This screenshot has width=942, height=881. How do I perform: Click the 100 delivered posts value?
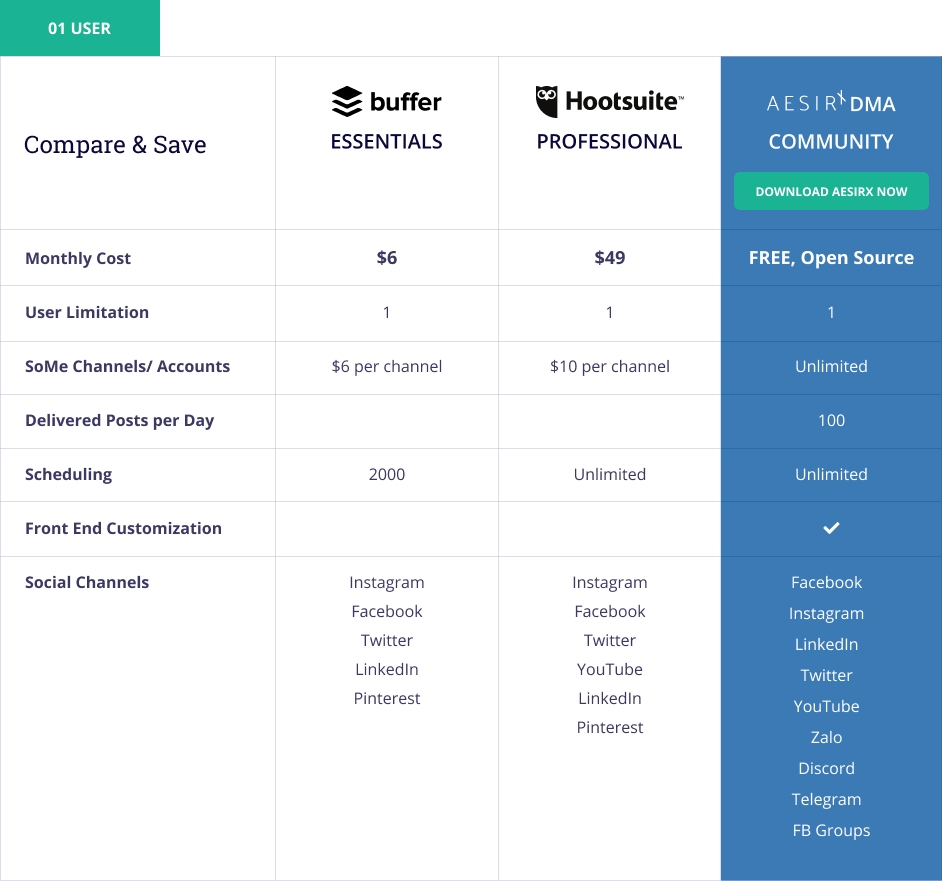tap(831, 420)
